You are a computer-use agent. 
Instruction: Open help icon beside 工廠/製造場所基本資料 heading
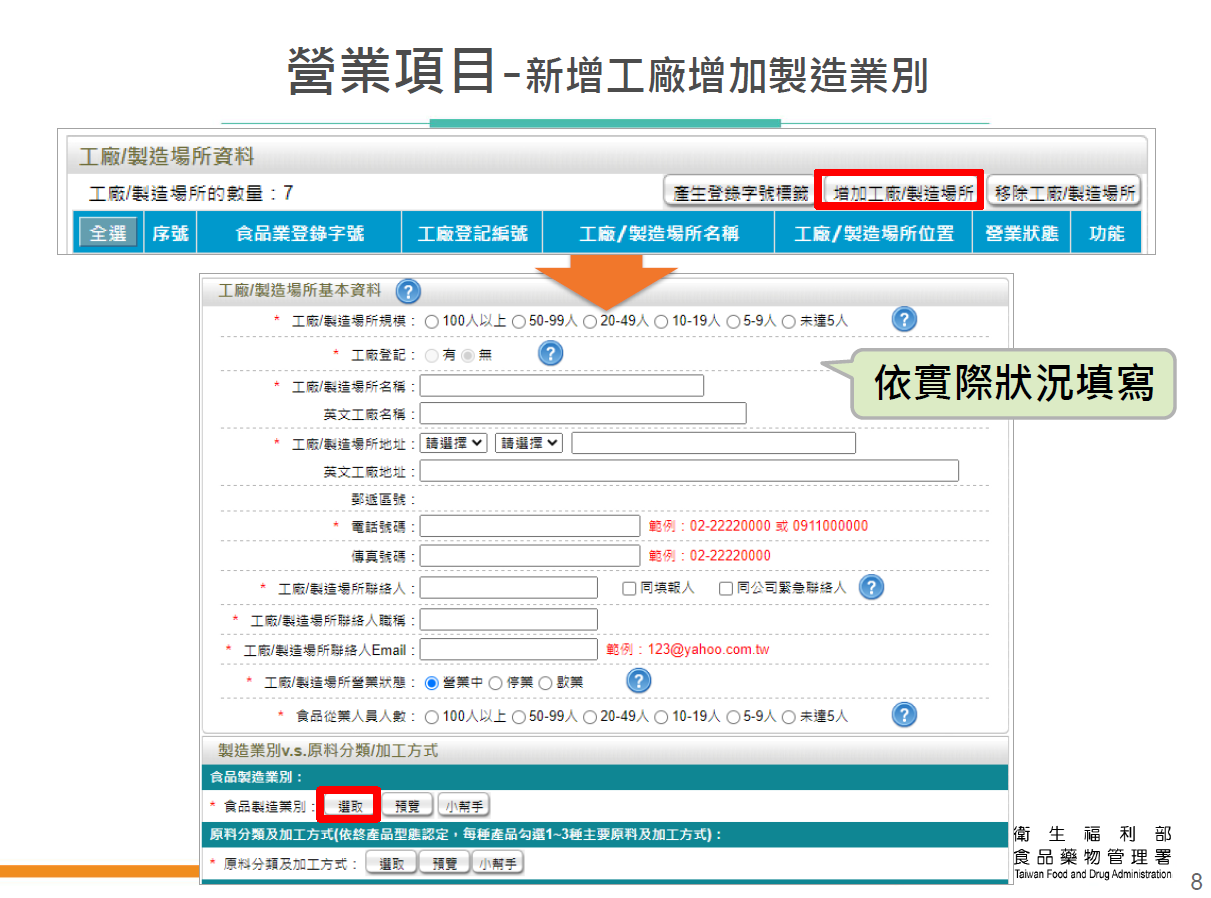(408, 292)
